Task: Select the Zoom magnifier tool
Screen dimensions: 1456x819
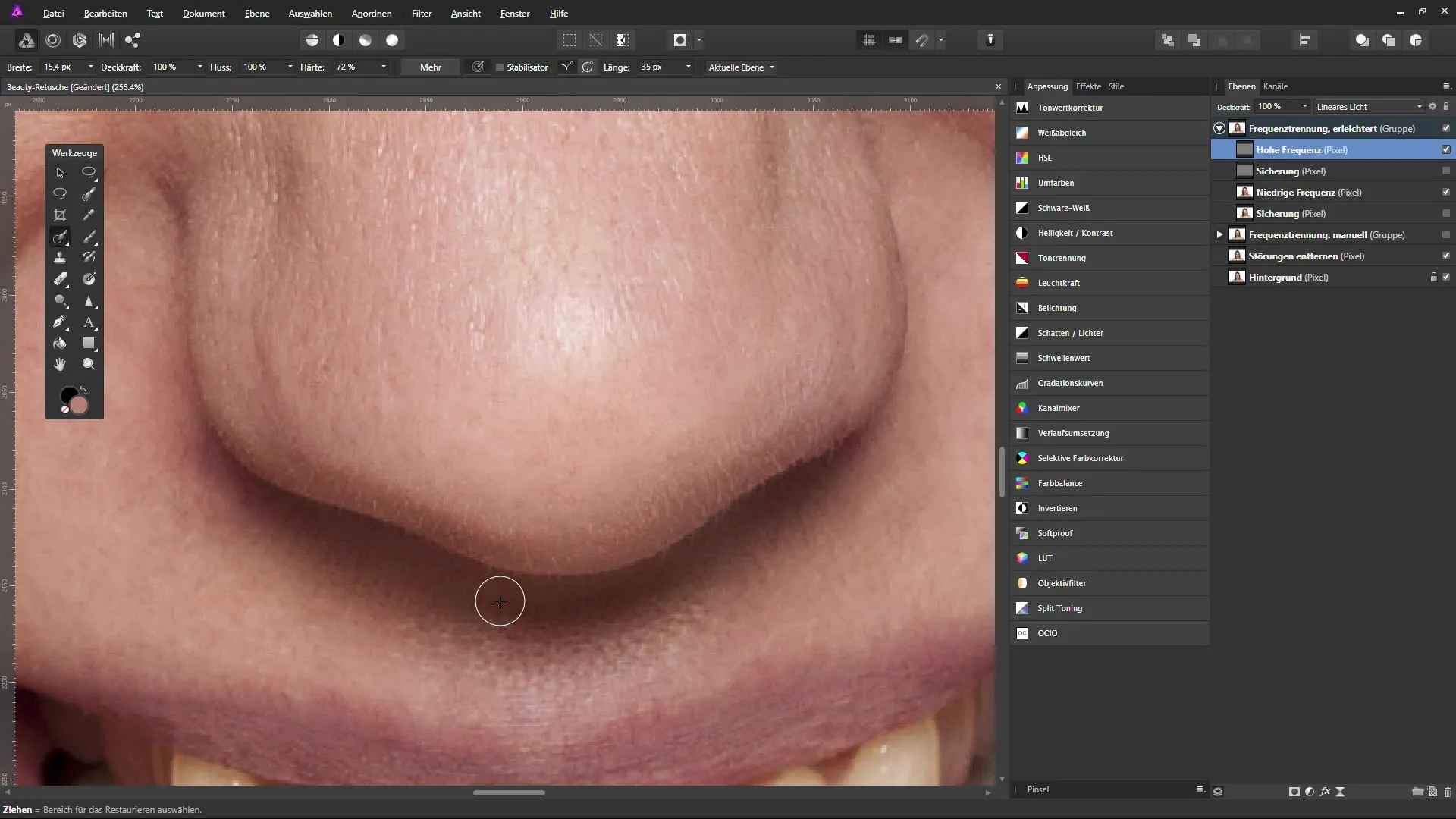Action: (89, 365)
